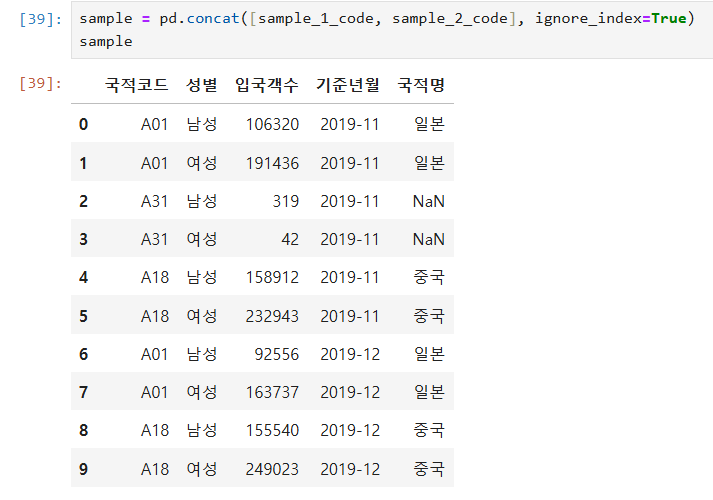Click the 국적코드 column header
This screenshot has width=713, height=500.
[x=136, y=85]
